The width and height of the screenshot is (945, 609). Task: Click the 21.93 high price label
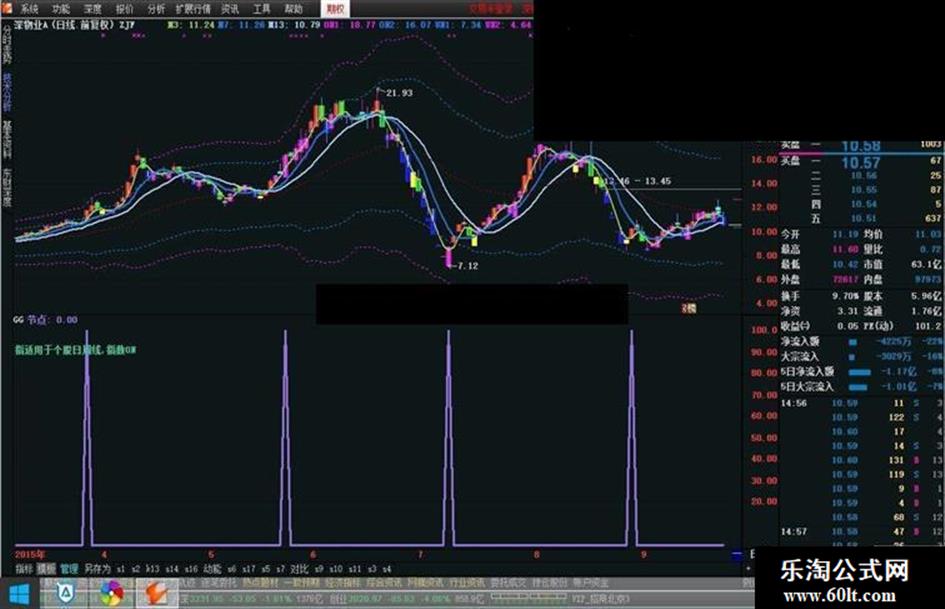point(400,93)
